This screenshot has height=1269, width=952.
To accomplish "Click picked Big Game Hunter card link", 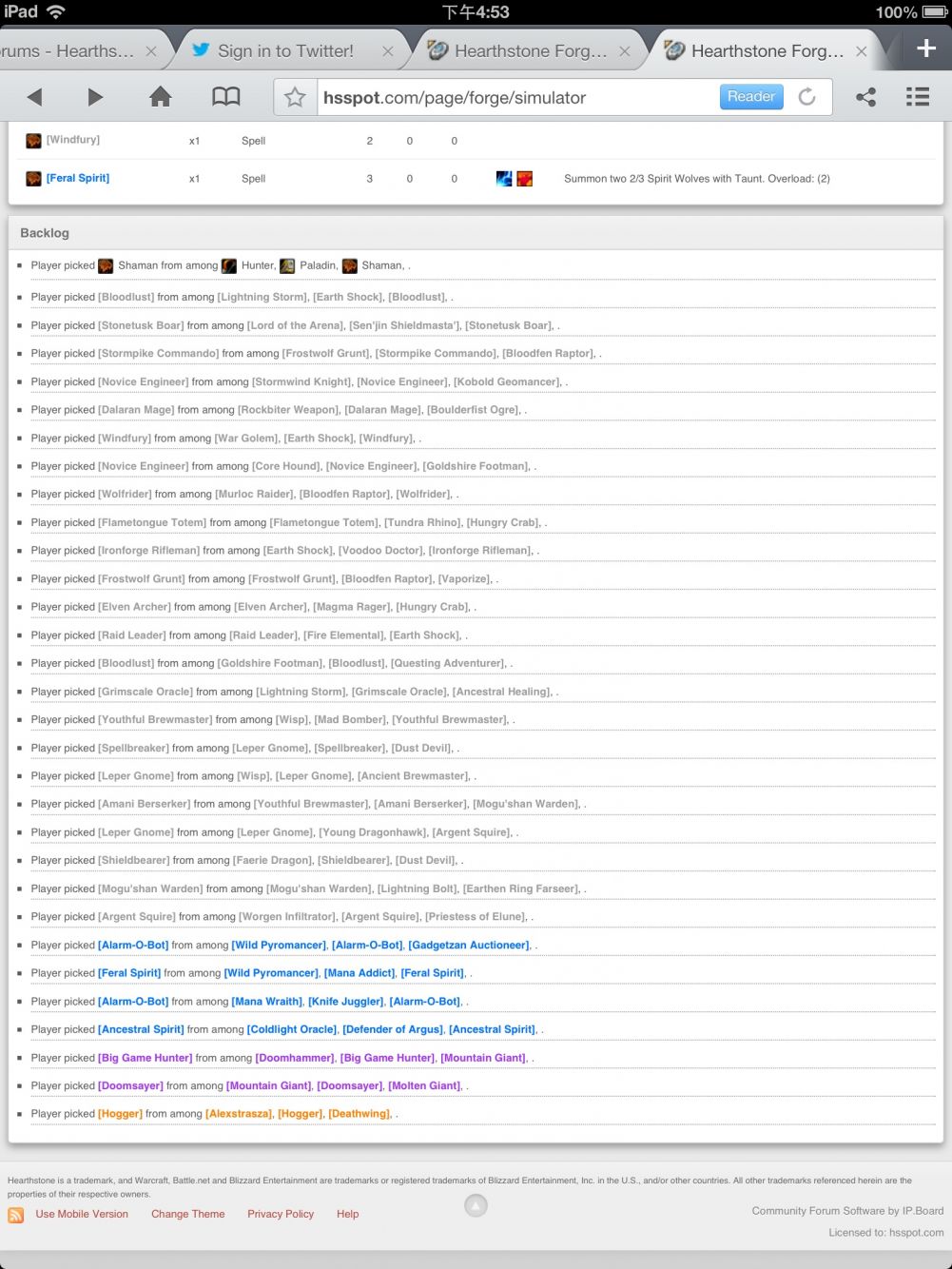I will tap(145, 1058).
